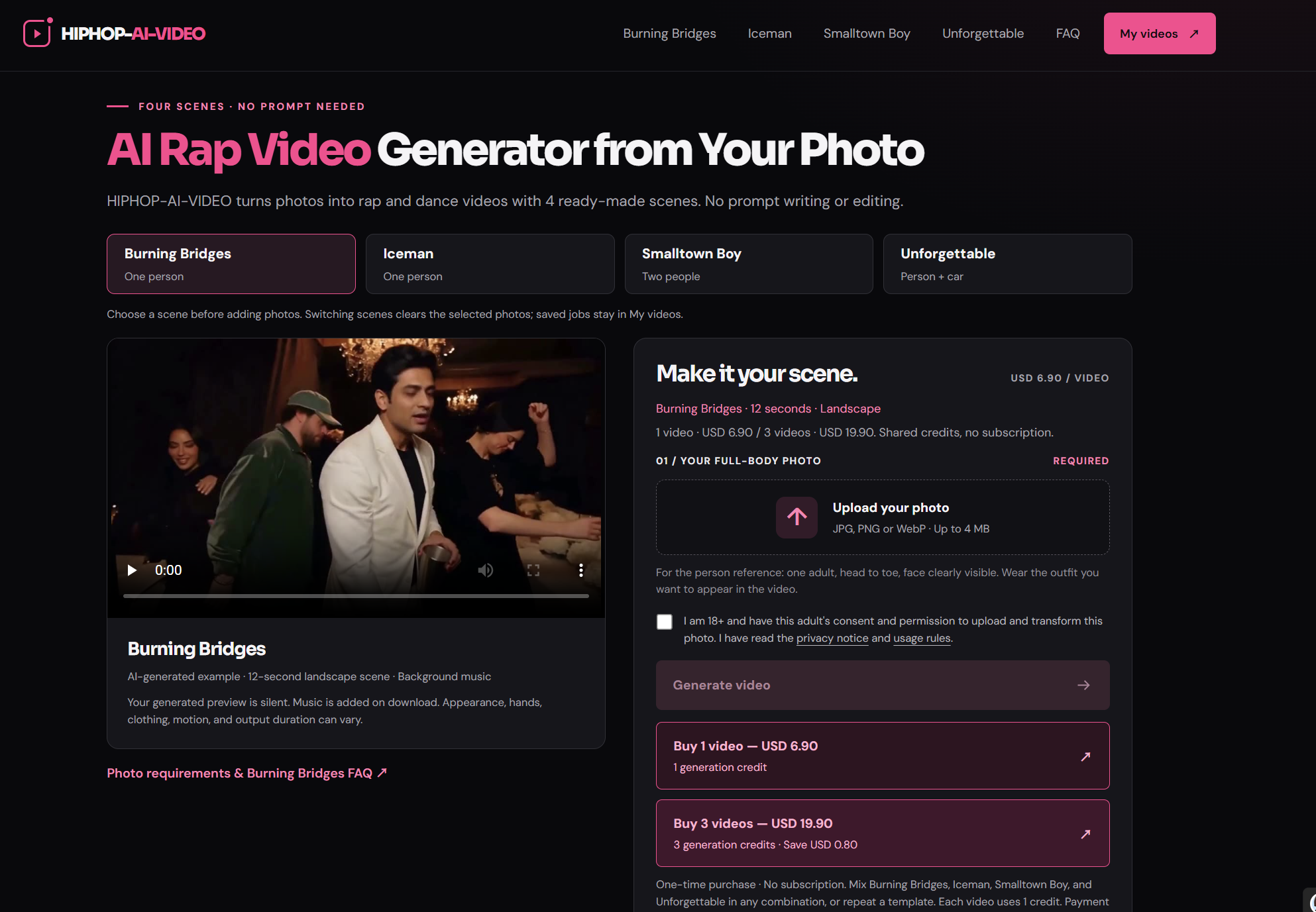Screen dimensions: 1316x912
Task: Click the "Make it your scene." heading
Action: point(757,374)
